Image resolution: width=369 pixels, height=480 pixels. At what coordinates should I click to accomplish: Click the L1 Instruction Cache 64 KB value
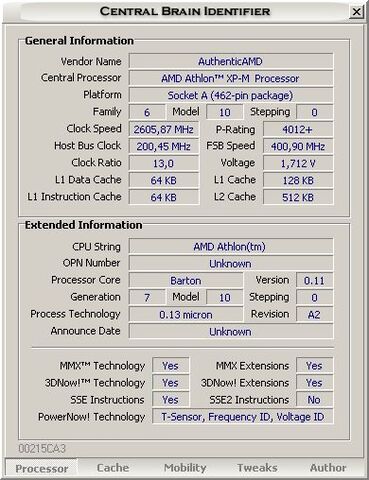pyautogui.click(x=164, y=197)
